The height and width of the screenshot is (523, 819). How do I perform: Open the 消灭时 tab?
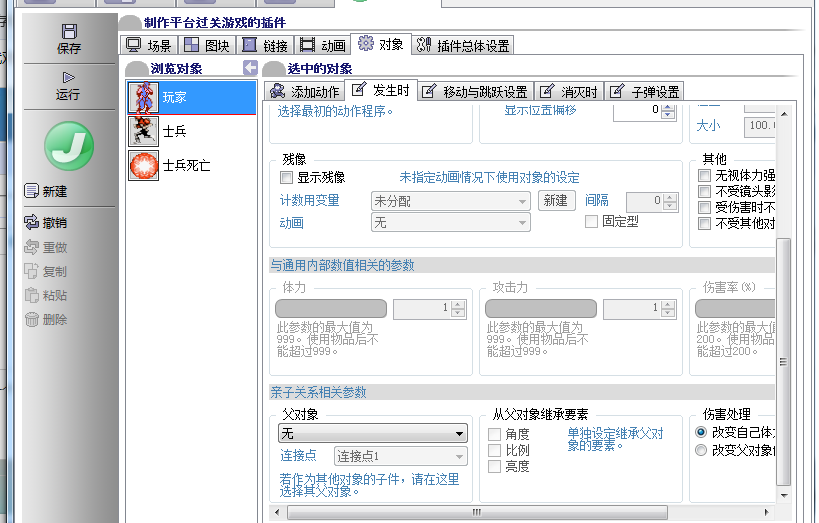pos(569,92)
